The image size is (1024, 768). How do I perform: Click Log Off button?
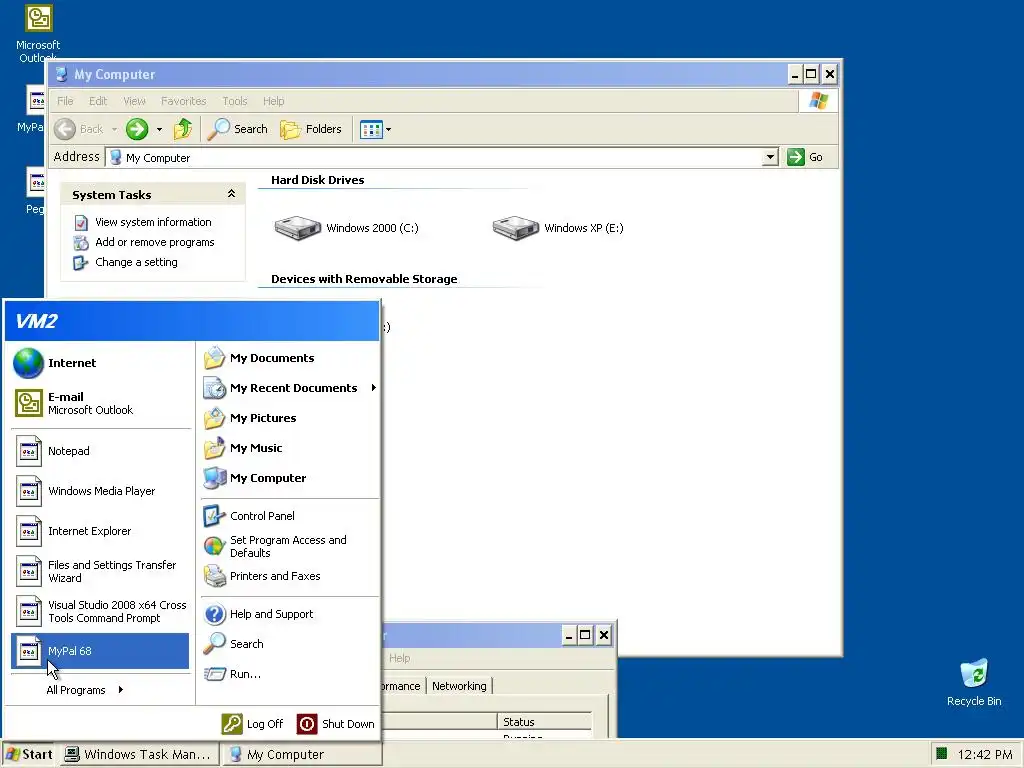coord(253,724)
